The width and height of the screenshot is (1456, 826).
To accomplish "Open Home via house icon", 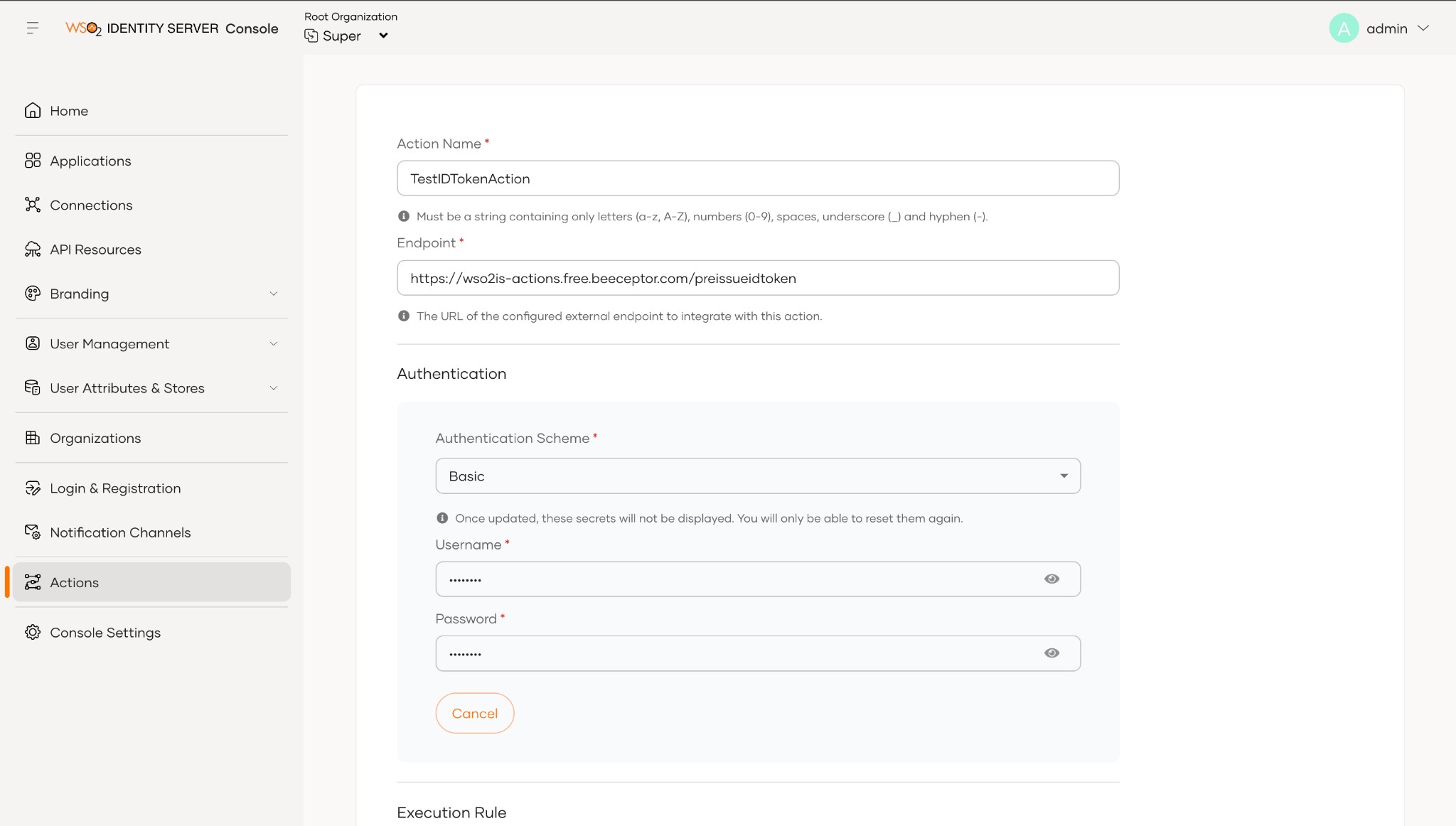I will [33, 111].
